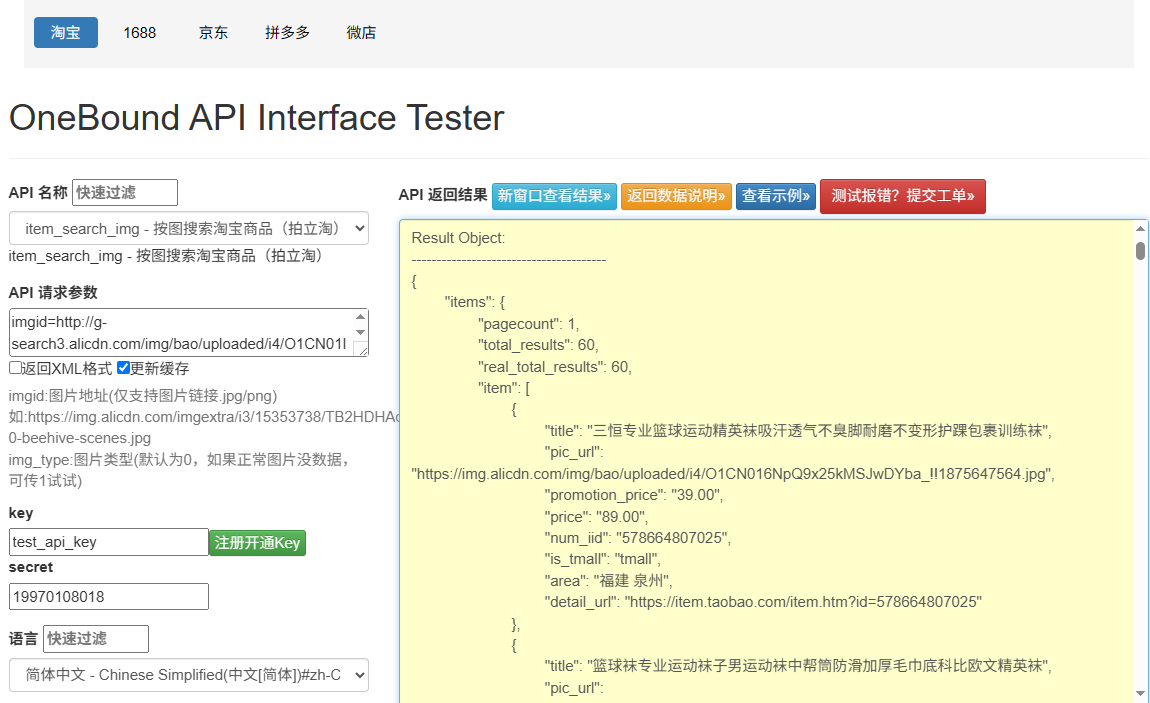Expand the item_search_img API dropdown

click(x=189, y=228)
